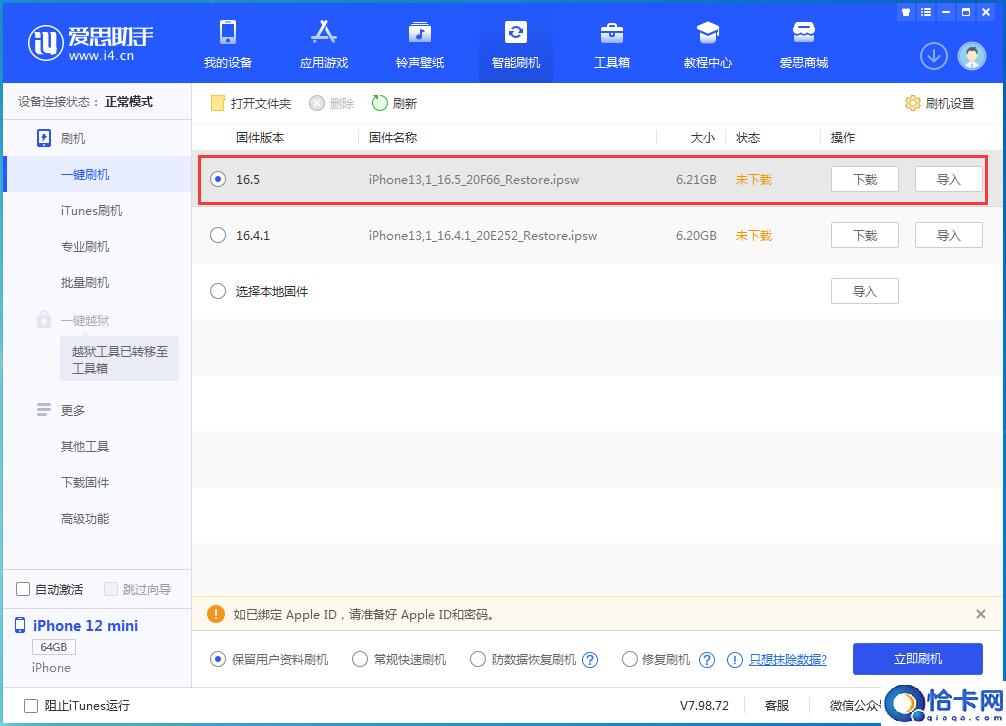This screenshot has height=726, width=1006.
Task: Open the Toolbox (工具箱) icon
Action: point(611,31)
